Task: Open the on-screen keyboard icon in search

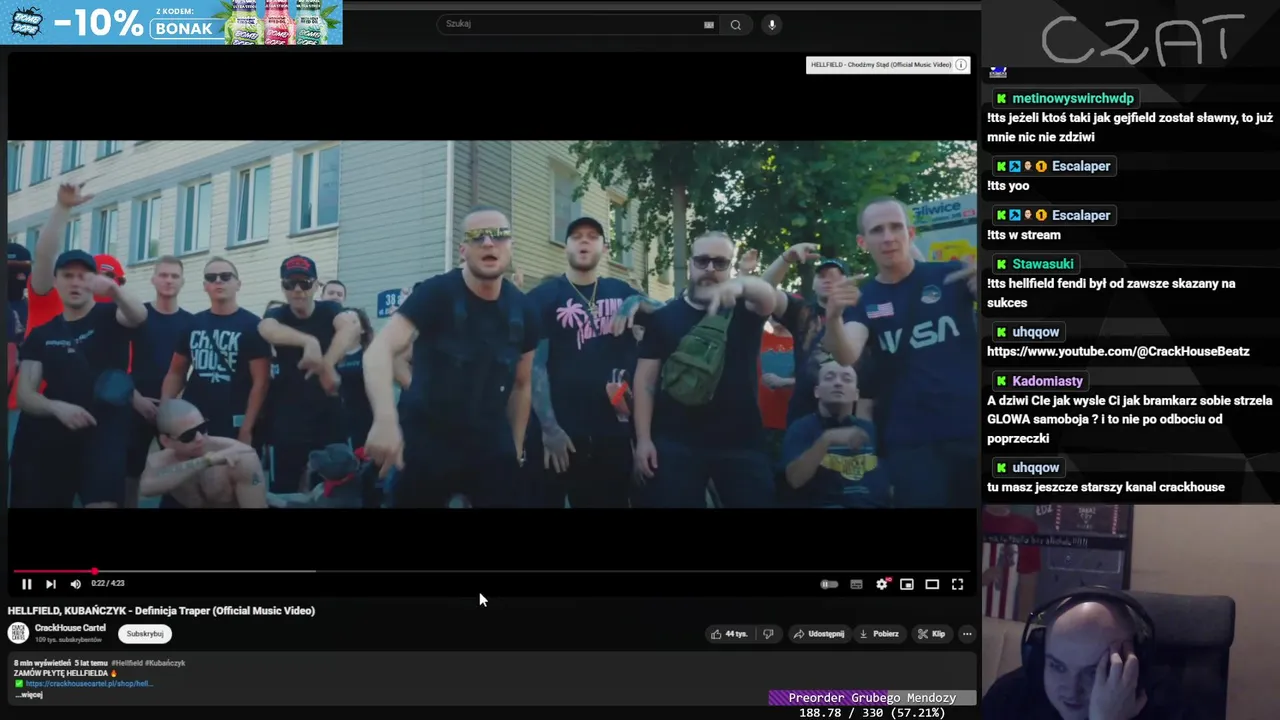Action: tap(709, 25)
